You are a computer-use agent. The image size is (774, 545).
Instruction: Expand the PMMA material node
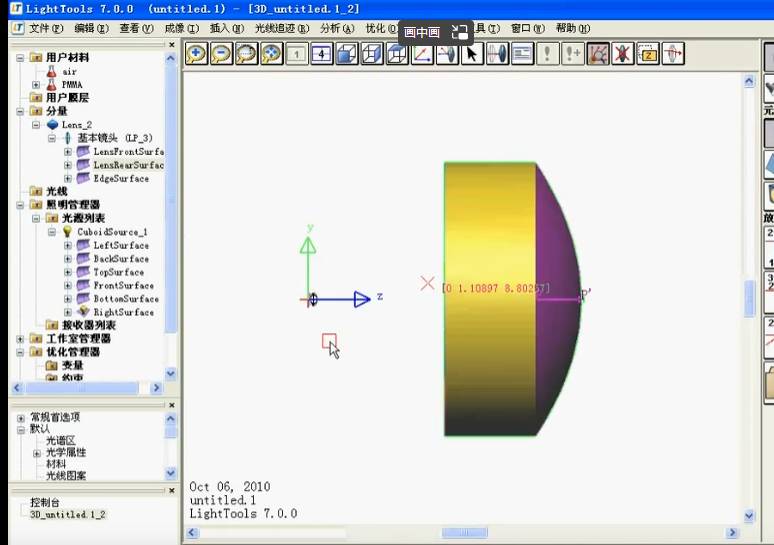[36, 85]
